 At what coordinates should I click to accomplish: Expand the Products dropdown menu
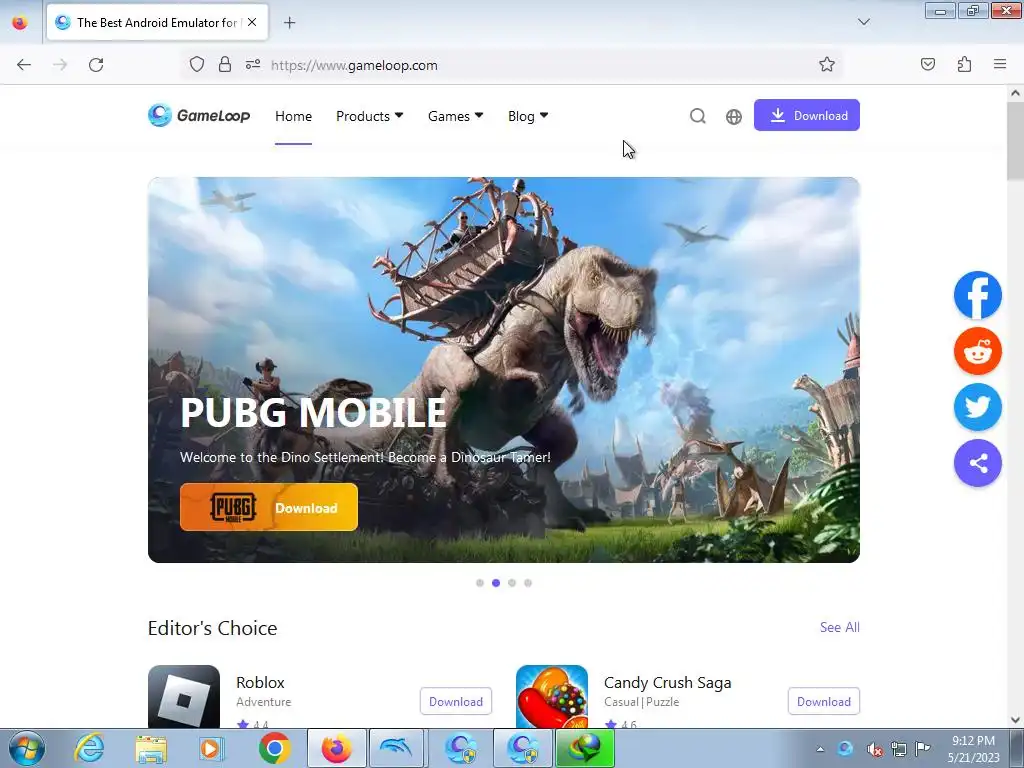pyautogui.click(x=370, y=116)
